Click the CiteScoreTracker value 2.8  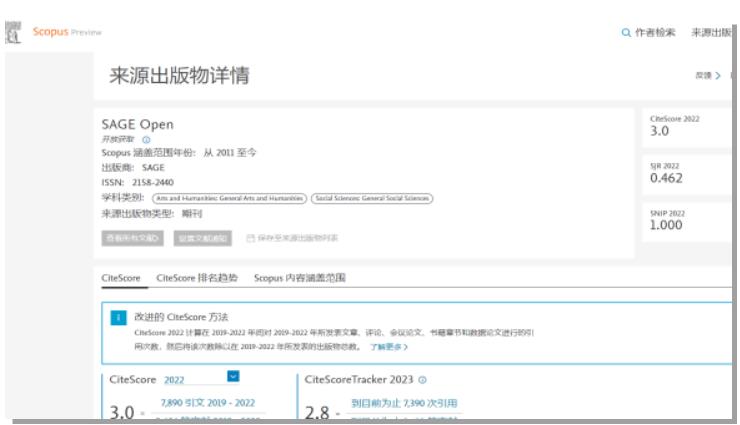point(317,413)
